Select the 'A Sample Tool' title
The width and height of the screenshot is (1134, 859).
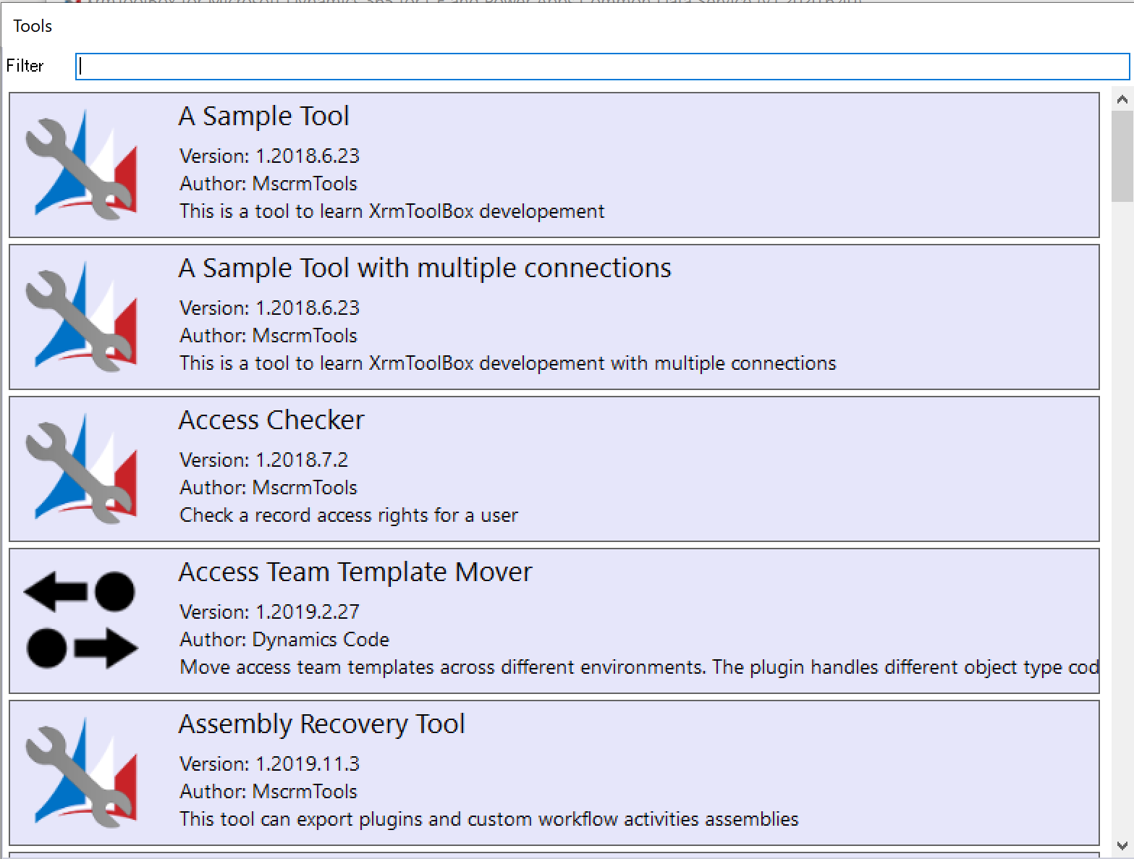tap(264, 116)
